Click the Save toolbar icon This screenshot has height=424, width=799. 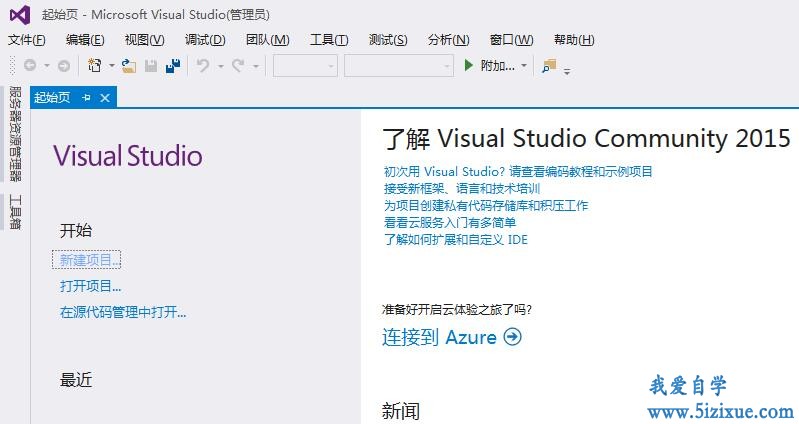(151, 66)
